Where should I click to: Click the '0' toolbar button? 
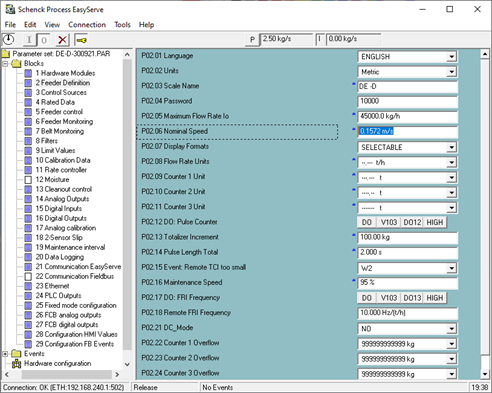click(x=44, y=40)
